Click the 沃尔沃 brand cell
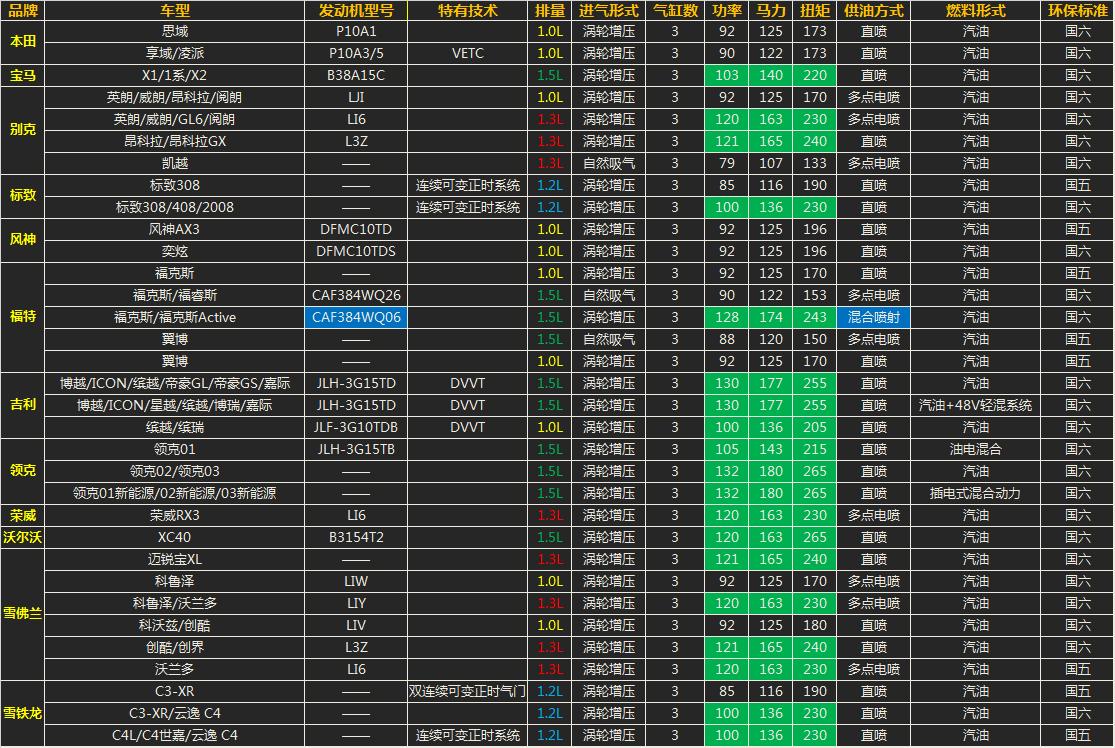The image size is (1115, 748). (23, 538)
